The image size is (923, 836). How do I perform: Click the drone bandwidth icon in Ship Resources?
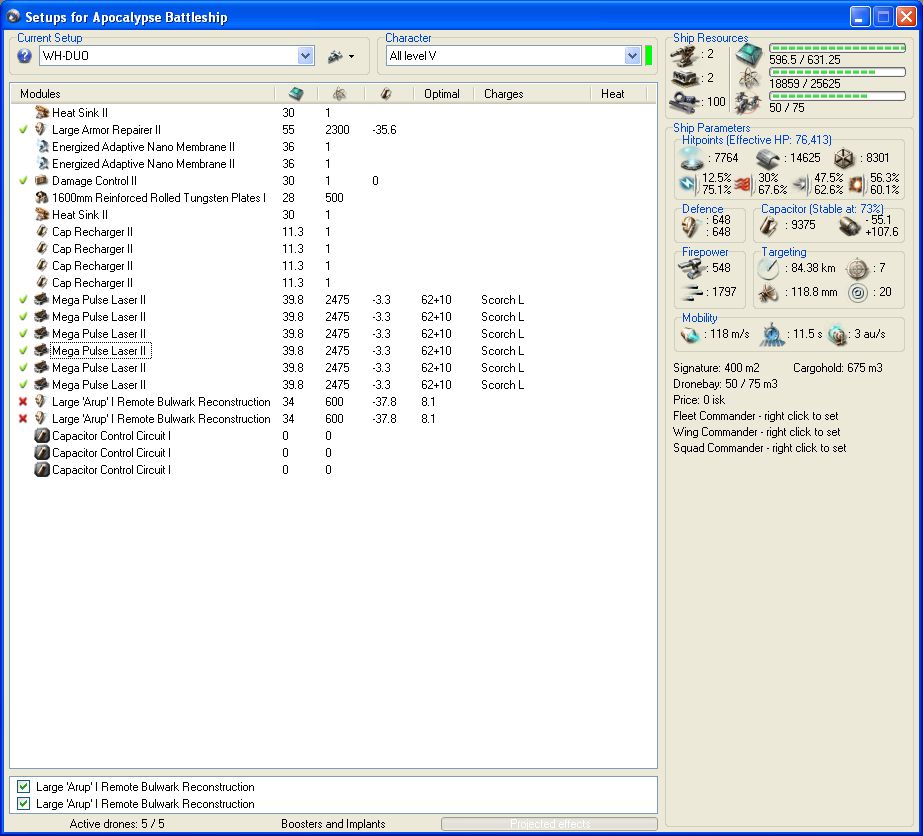[747, 102]
